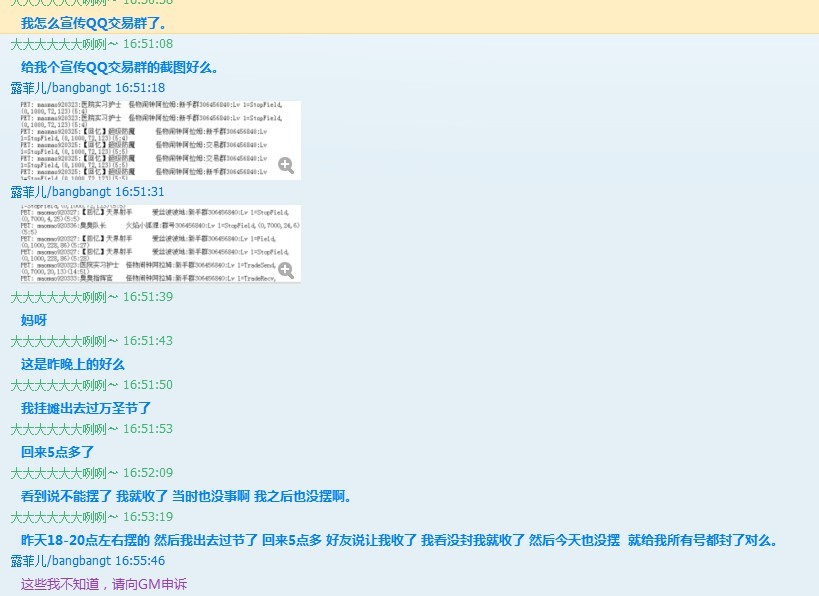Click sender name 露菲儿/bangbangt at 16:51:31
819x596 pixels.
pos(60,192)
